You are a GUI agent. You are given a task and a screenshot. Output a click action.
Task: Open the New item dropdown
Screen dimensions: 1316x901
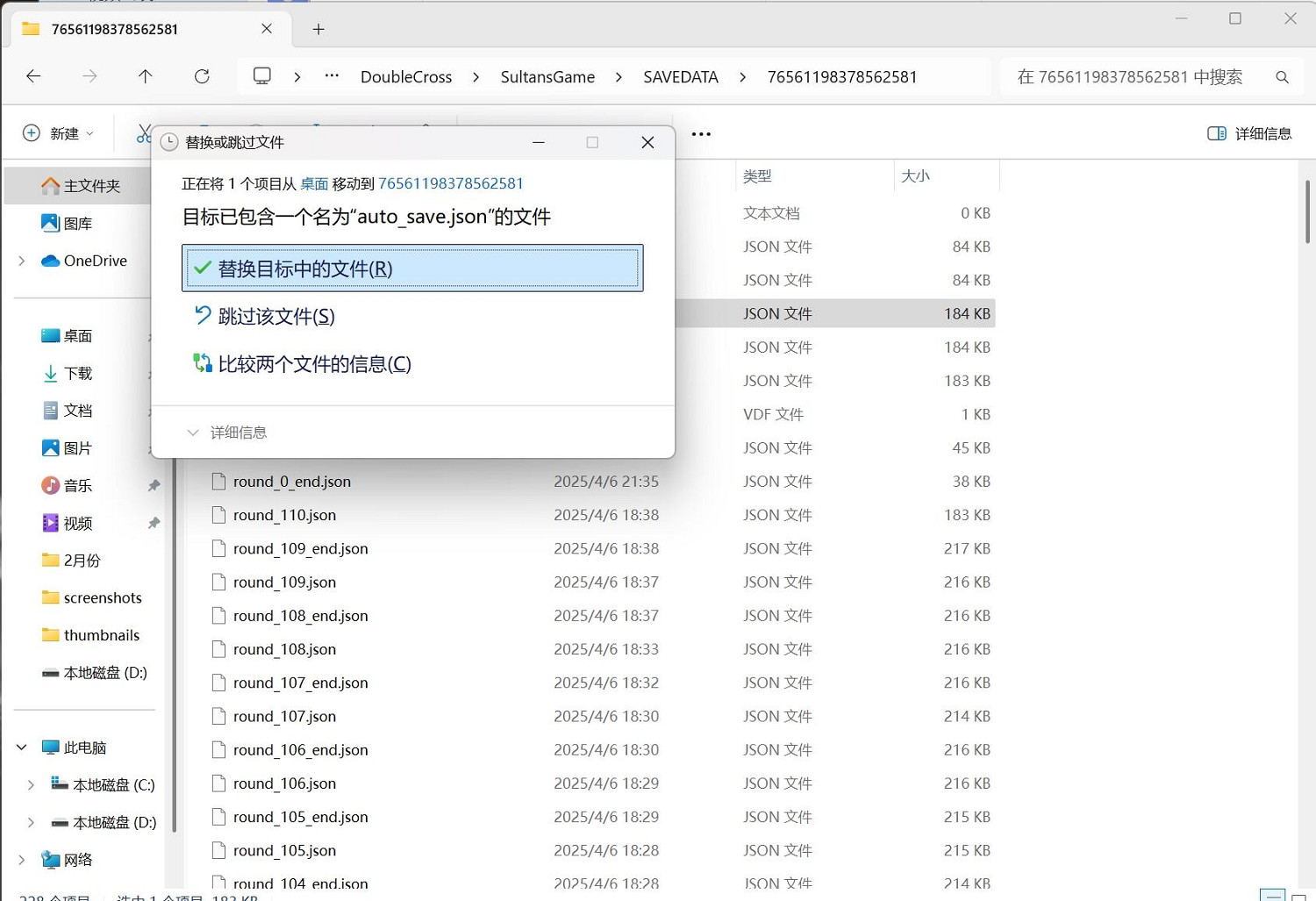click(58, 133)
